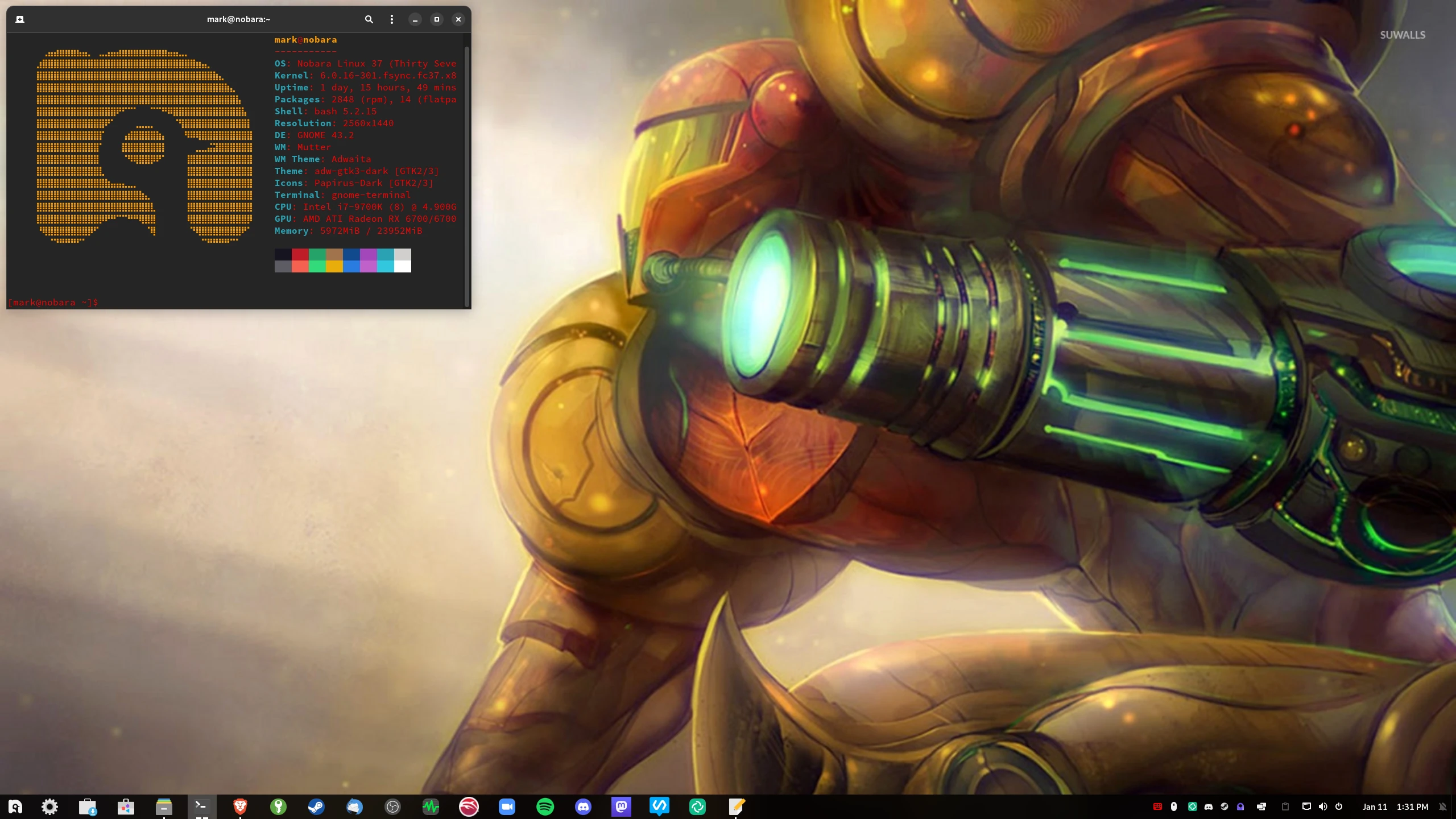Image resolution: width=1456 pixels, height=819 pixels.
Task: Click the 'Uptime: 1 day, 15 hours' line
Action: [366, 88]
